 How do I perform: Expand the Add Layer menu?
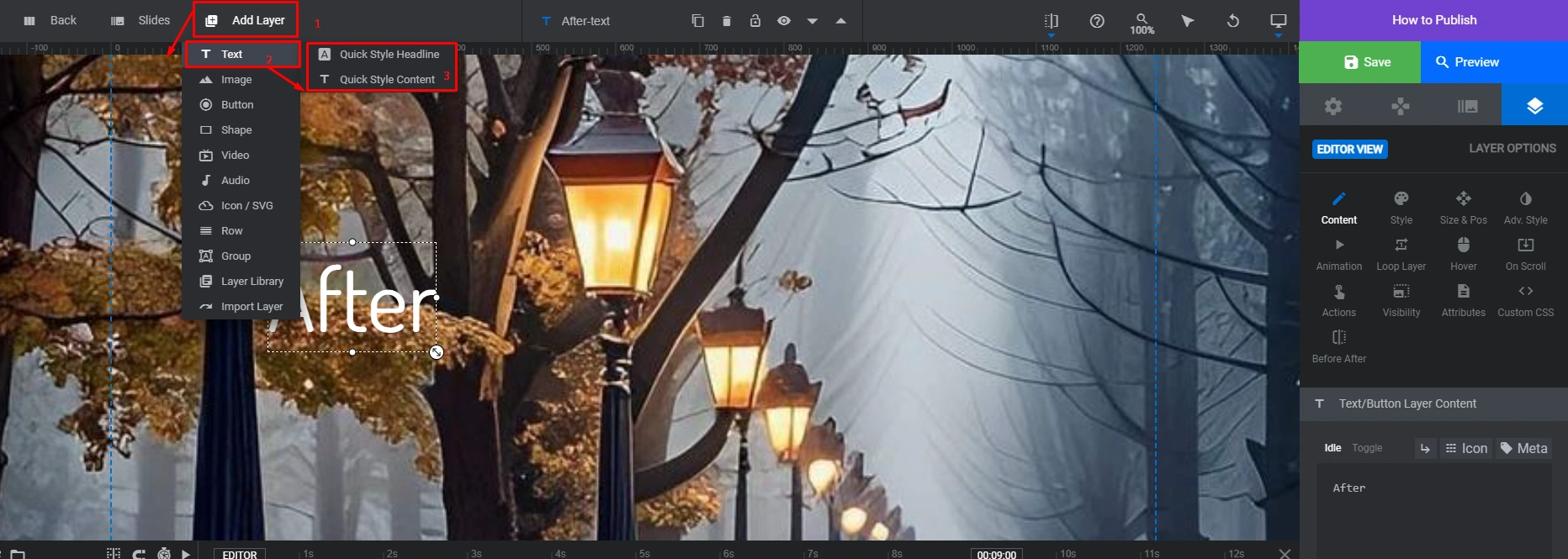tap(246, 20)
